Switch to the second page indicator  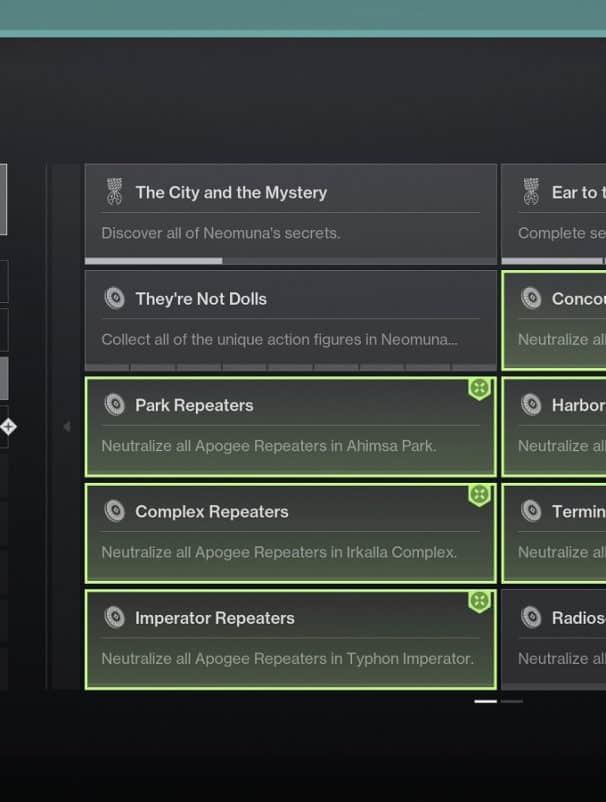click(512, 701)
